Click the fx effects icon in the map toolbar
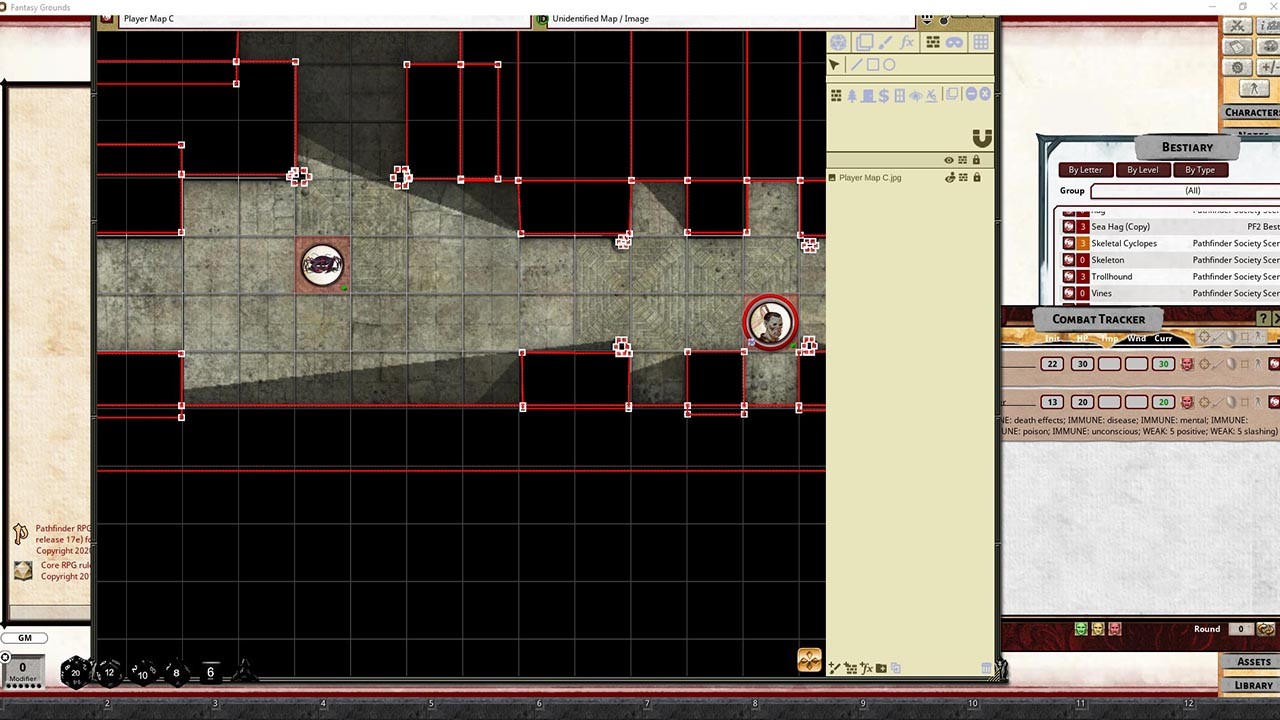The image size is (1280, 720). coord(907,42)
